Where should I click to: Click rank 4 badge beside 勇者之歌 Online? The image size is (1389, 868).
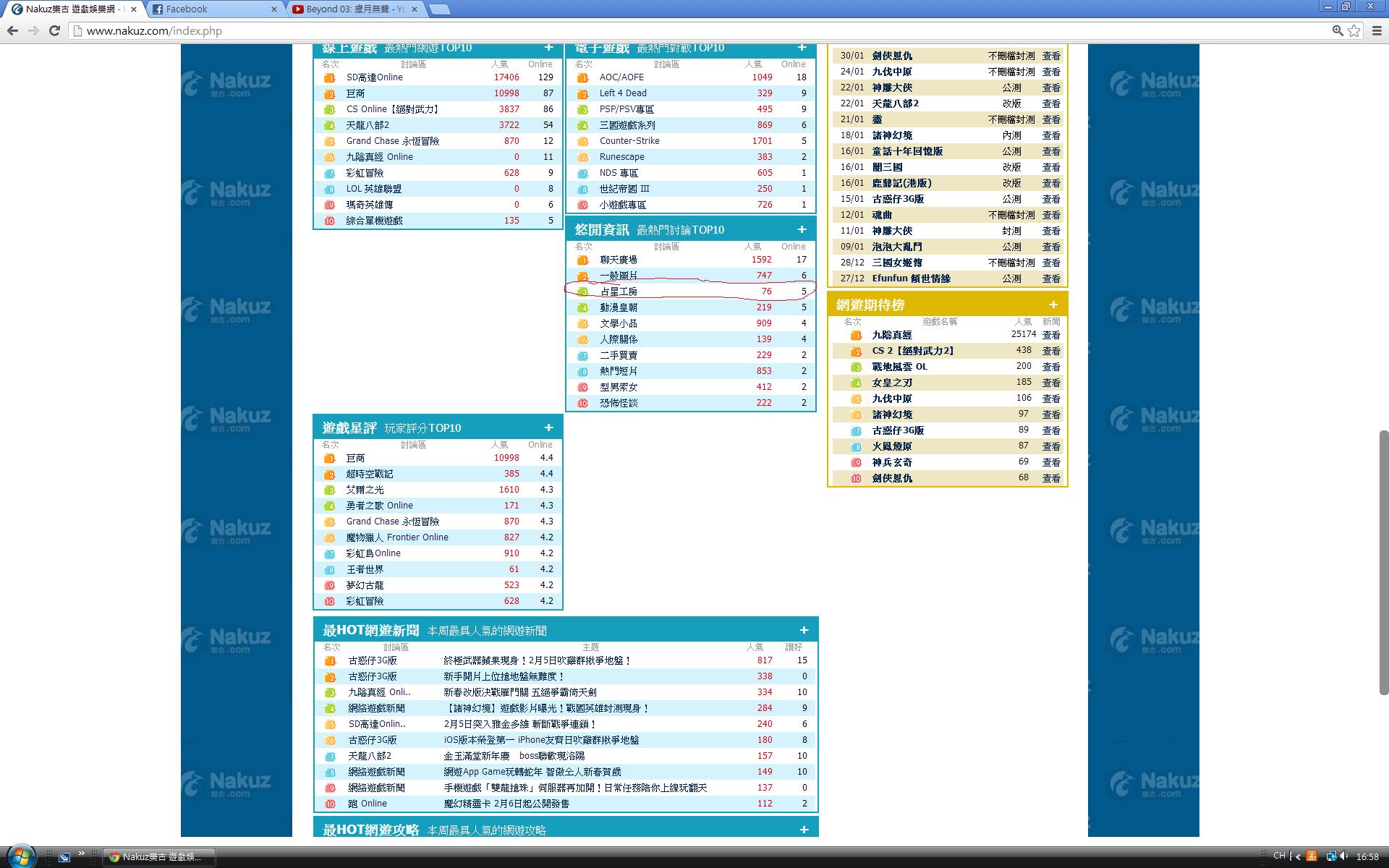point(329,506)
